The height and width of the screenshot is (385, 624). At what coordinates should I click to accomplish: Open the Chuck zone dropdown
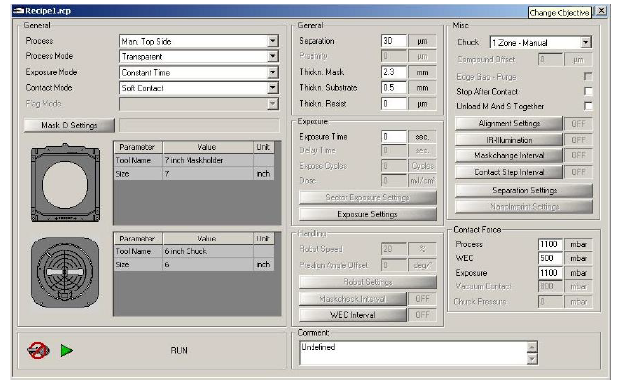point(586,42)
